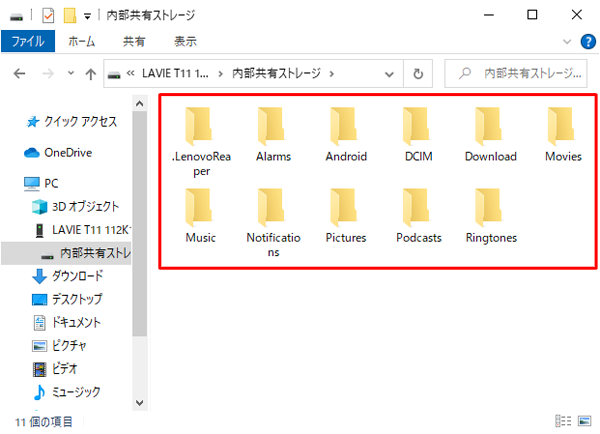Open ドキュメント in navigation pane

pos(67,322)
